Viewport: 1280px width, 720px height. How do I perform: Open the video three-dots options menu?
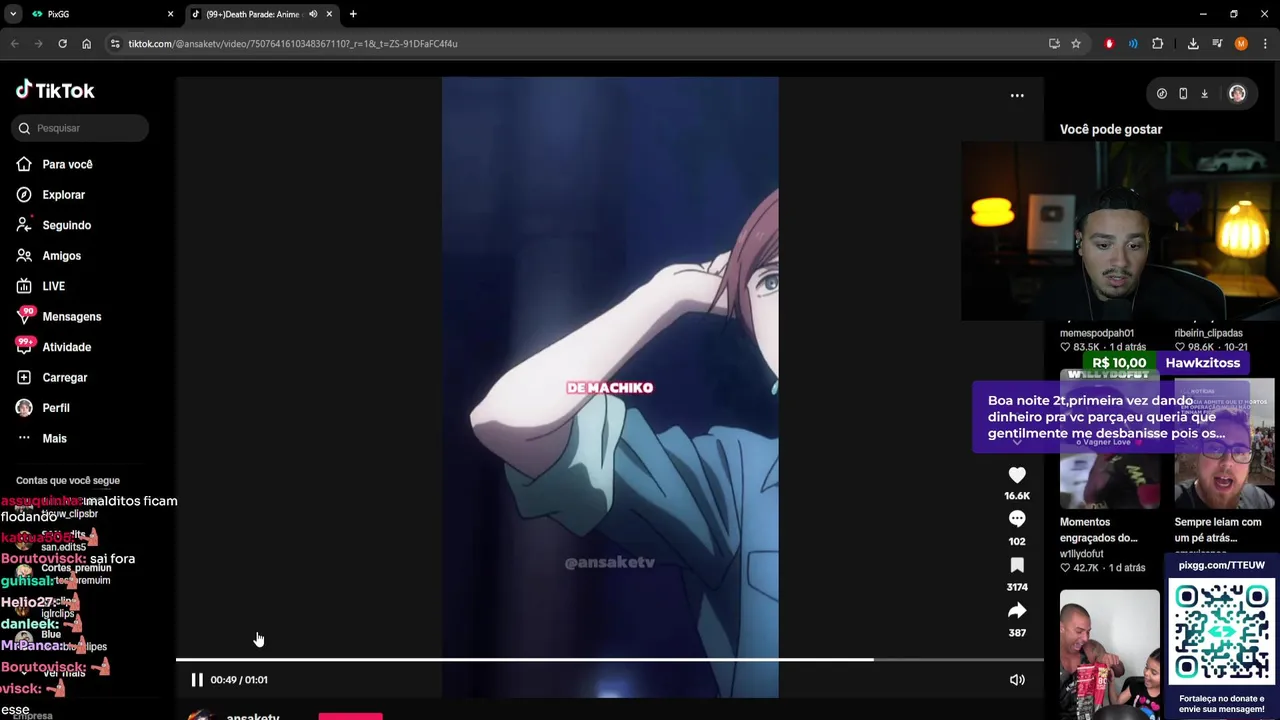tap(1017, 96)
